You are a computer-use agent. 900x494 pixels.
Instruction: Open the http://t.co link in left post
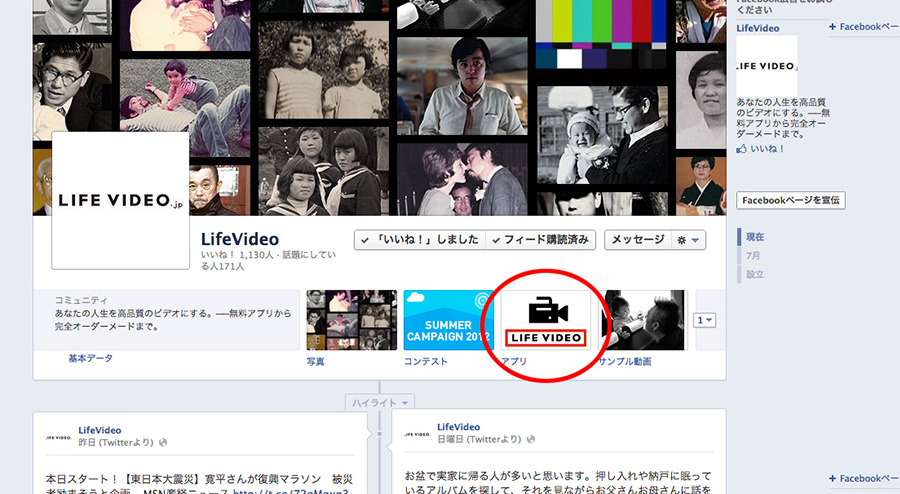click(x=290, y=491)
